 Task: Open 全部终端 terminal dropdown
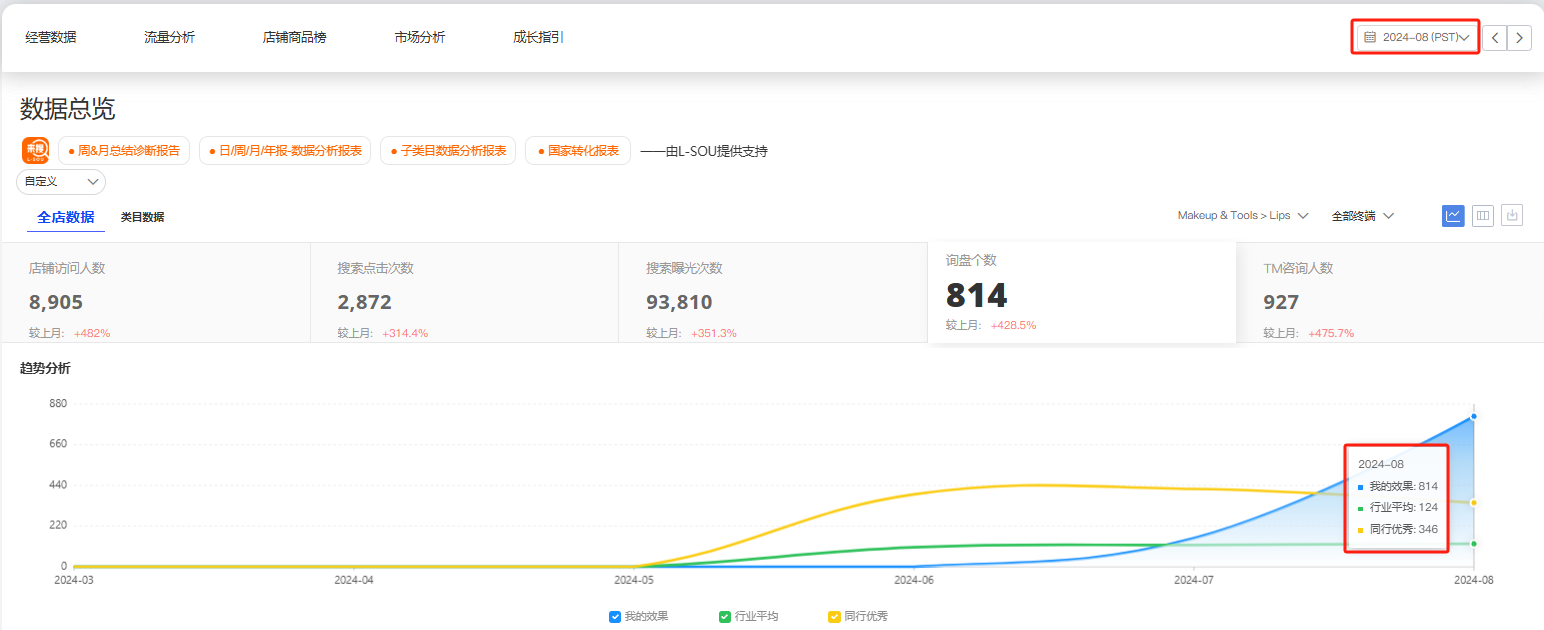[x=1362, y=216]
